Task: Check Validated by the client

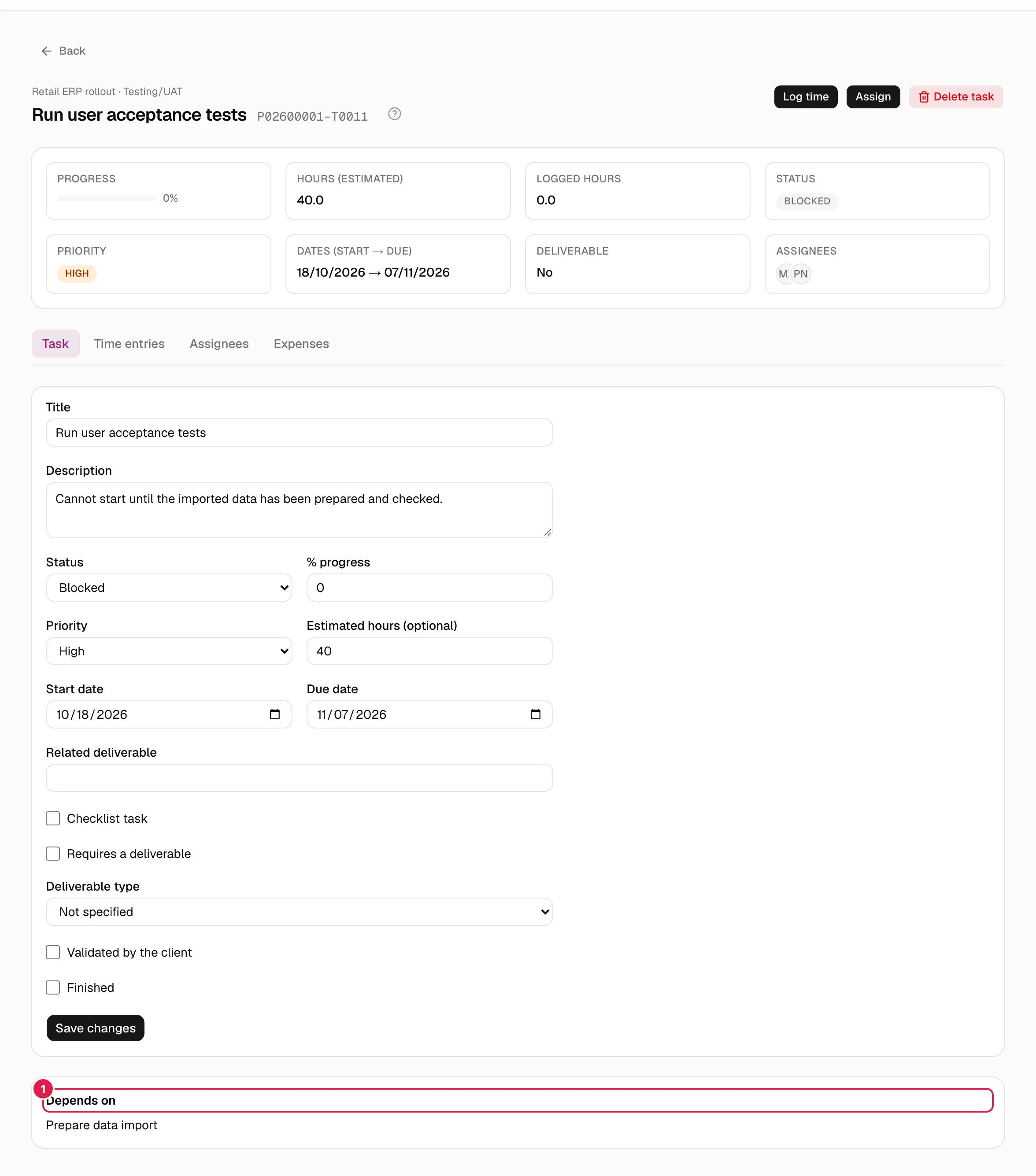Action: pos(53,952)
